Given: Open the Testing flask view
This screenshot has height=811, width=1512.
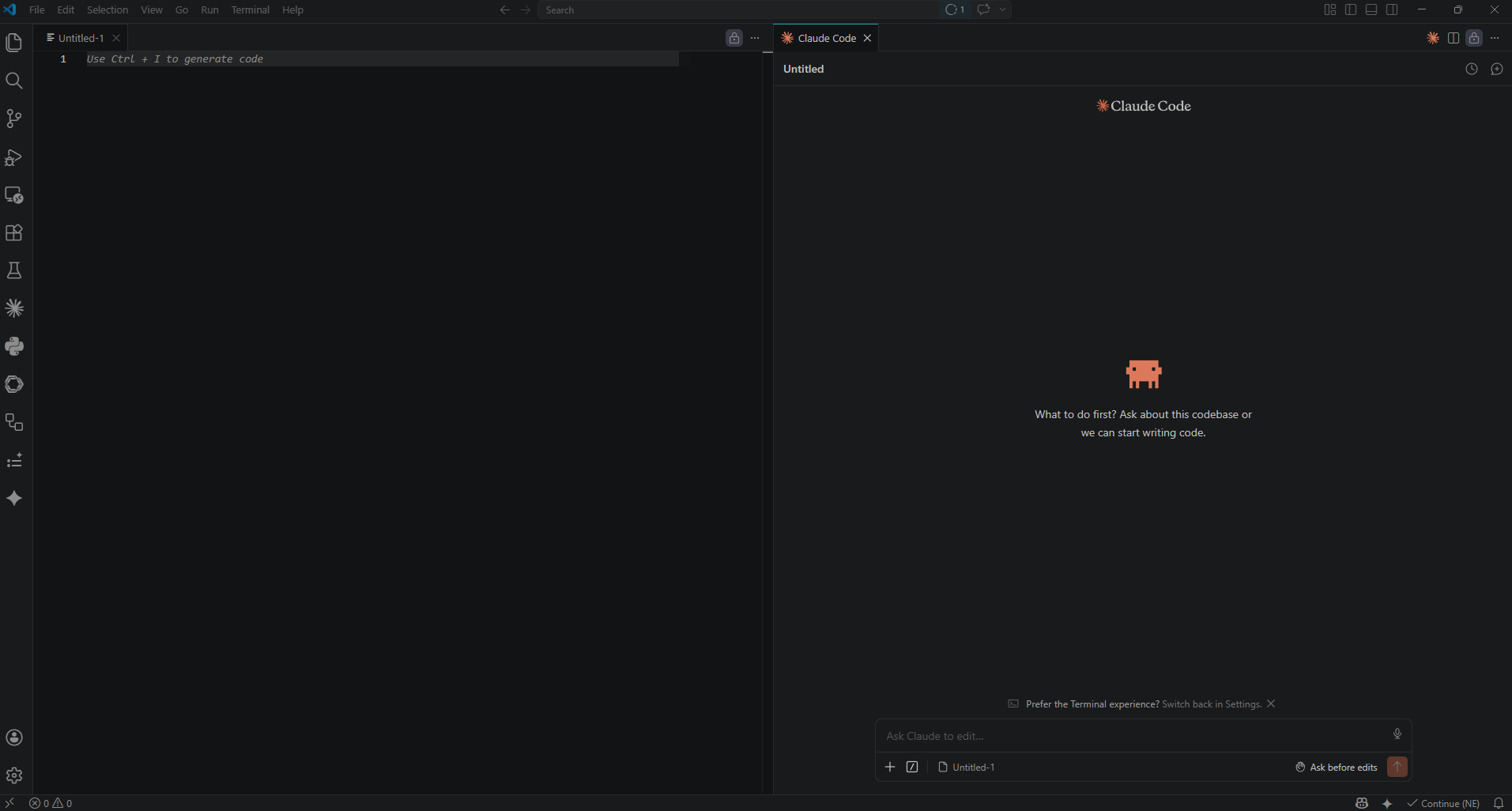Looking at the screenshot, I should (x=14, y=270).
